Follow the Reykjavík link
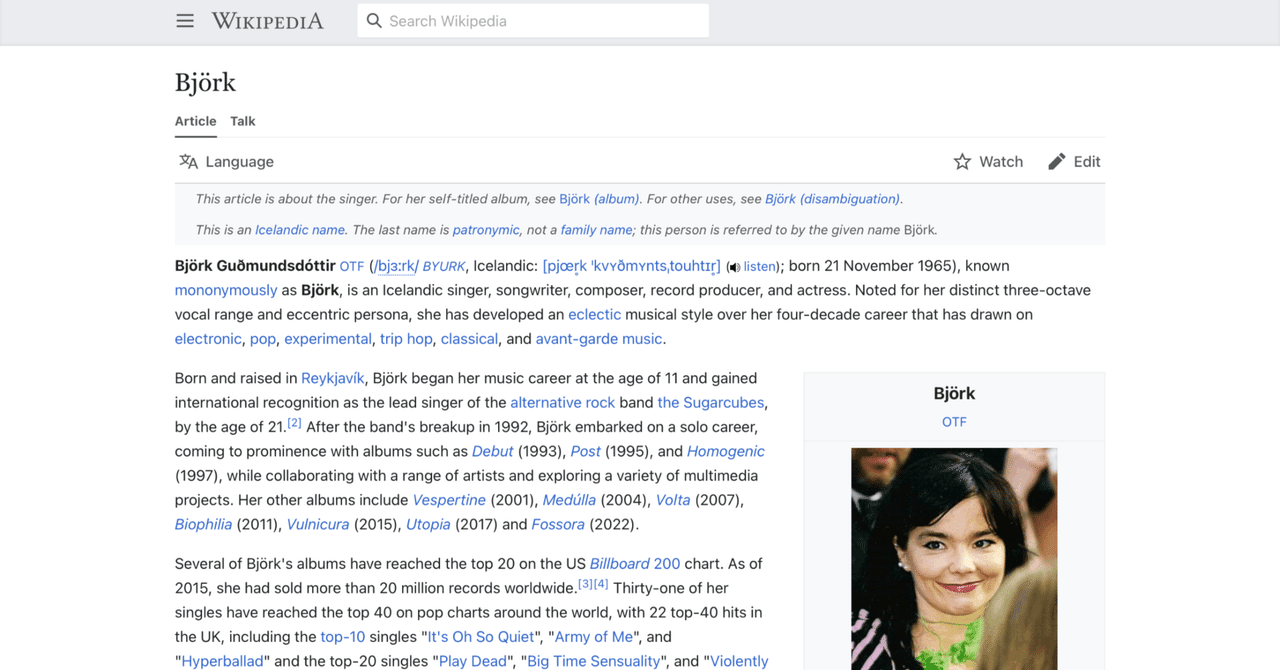 [x=333, y=378]
